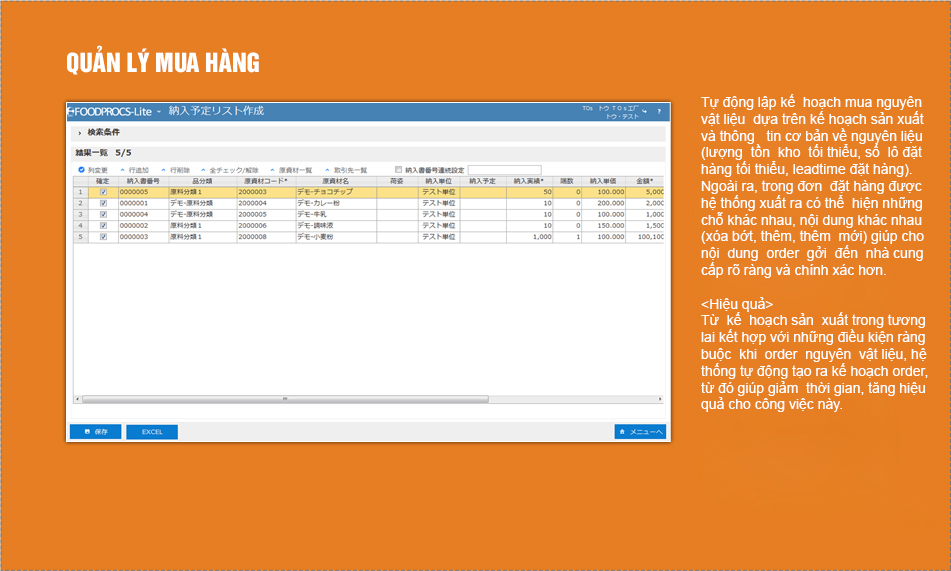Open dropdown arrow beside FOODPROCS-Lite title
Viewport: 951px width, 571px height.
pos(159,111)
